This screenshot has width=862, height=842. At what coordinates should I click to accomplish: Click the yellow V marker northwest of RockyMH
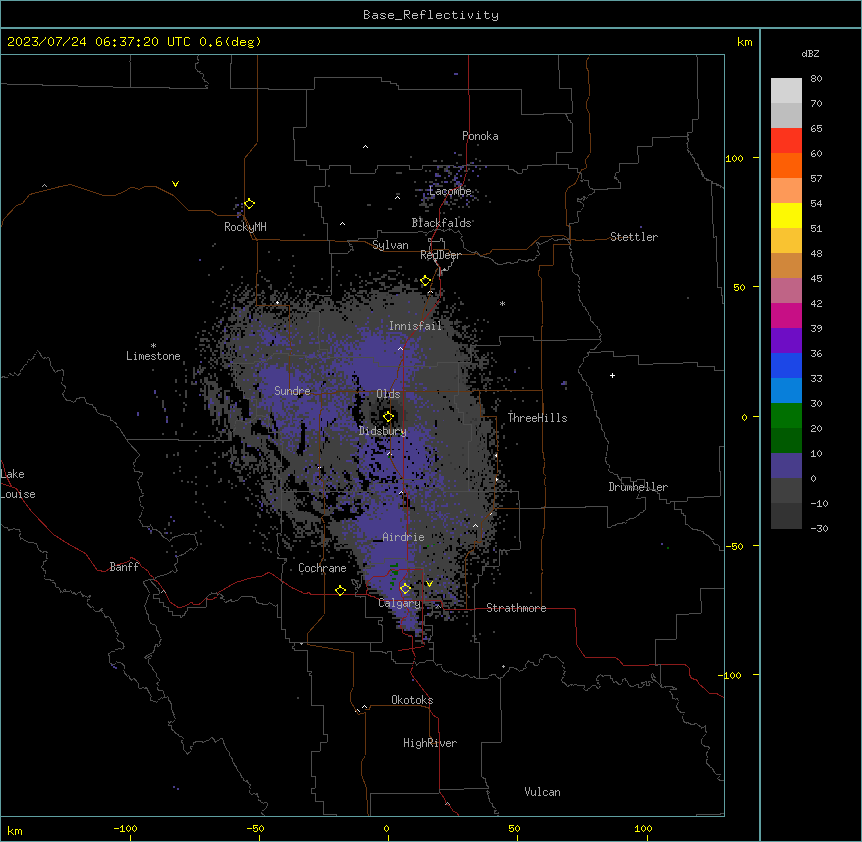[x=175, y=184]
